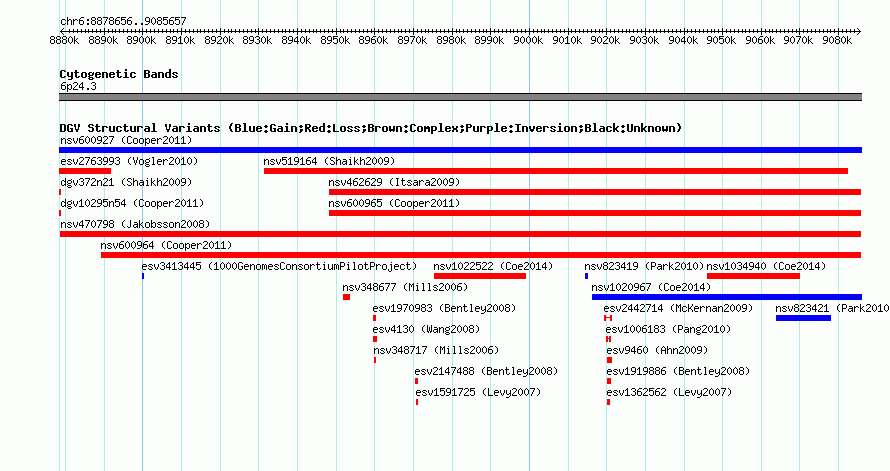Open the esv1591725 (Levy2007) label
The width and height of the screenshot is (890, 471).
coord(478,392)
